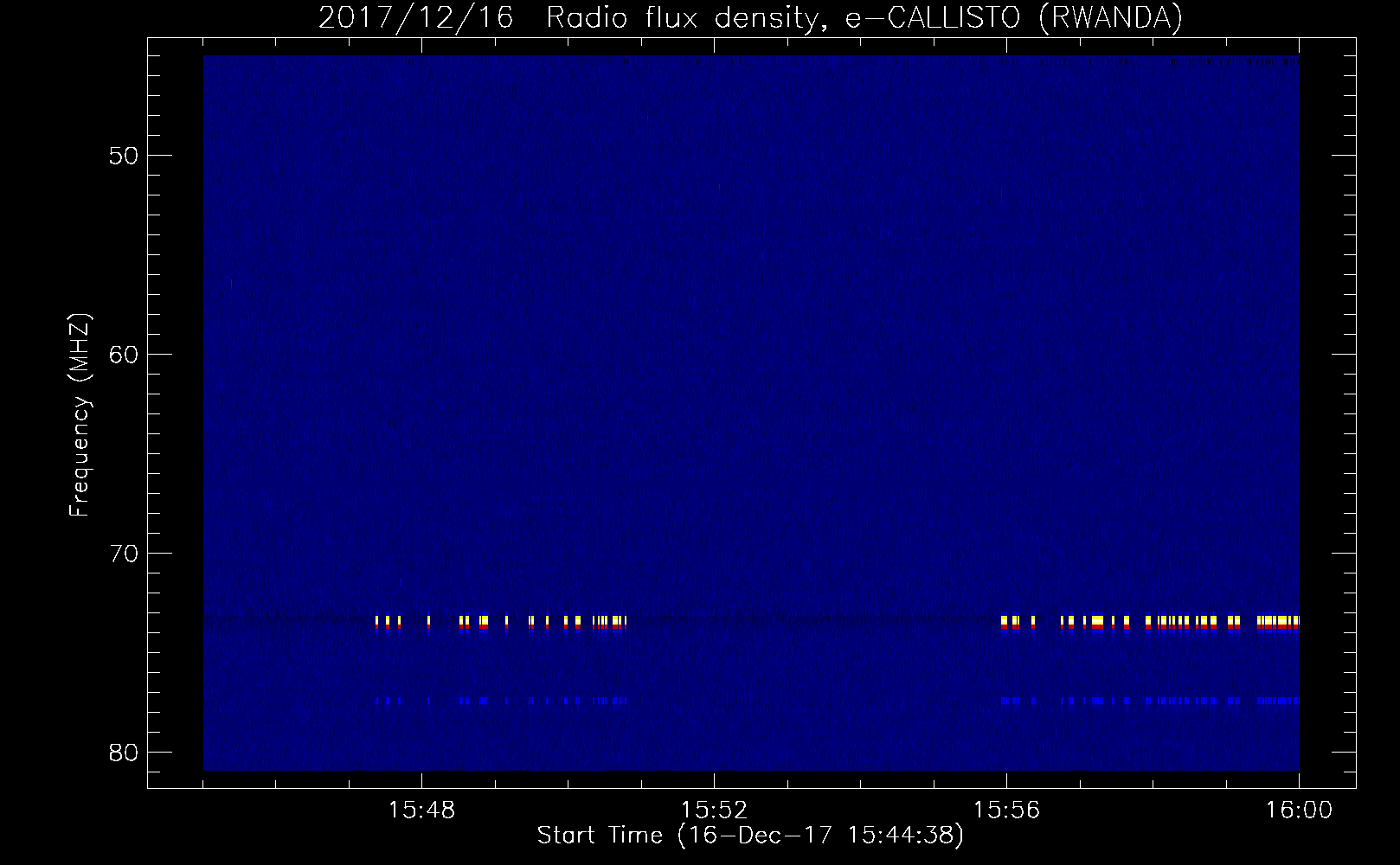Click the time tick label "15:56"
The height and width of the screenshot is (865, 1400).
click(1007, 811)
